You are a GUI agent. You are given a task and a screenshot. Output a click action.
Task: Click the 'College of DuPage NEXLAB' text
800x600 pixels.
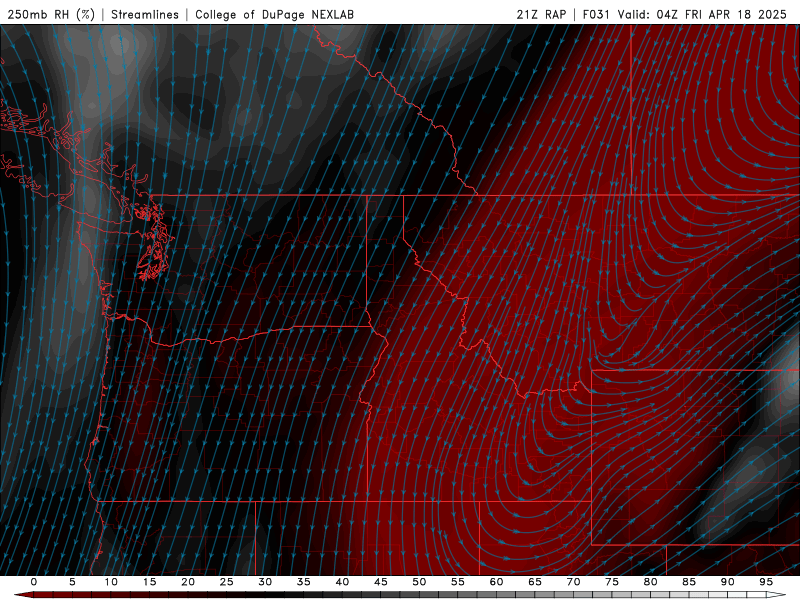(x=274, y=14)
